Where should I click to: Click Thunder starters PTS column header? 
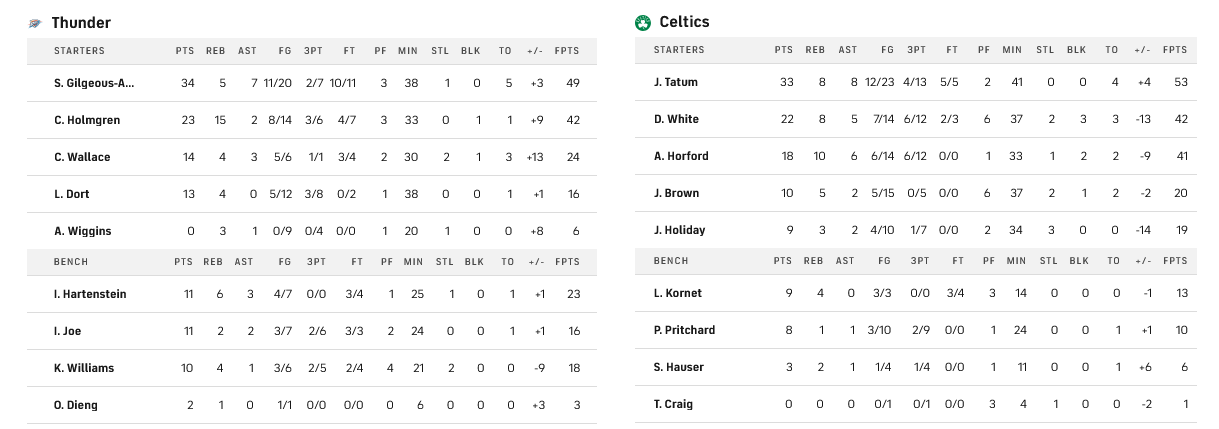pos(185,50)
